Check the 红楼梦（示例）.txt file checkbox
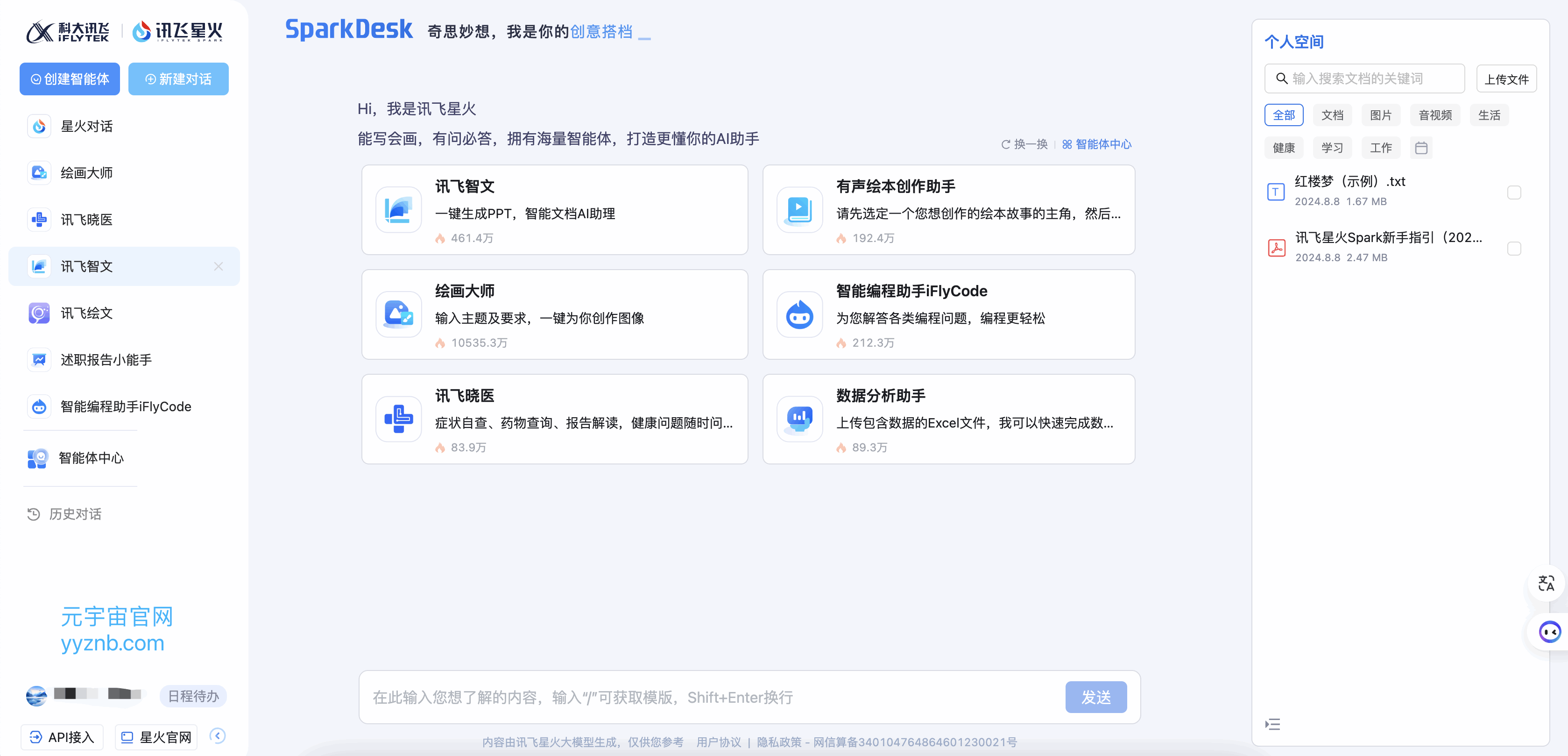The height and width of the screenshot is (756, 1568). point(1514,193)
